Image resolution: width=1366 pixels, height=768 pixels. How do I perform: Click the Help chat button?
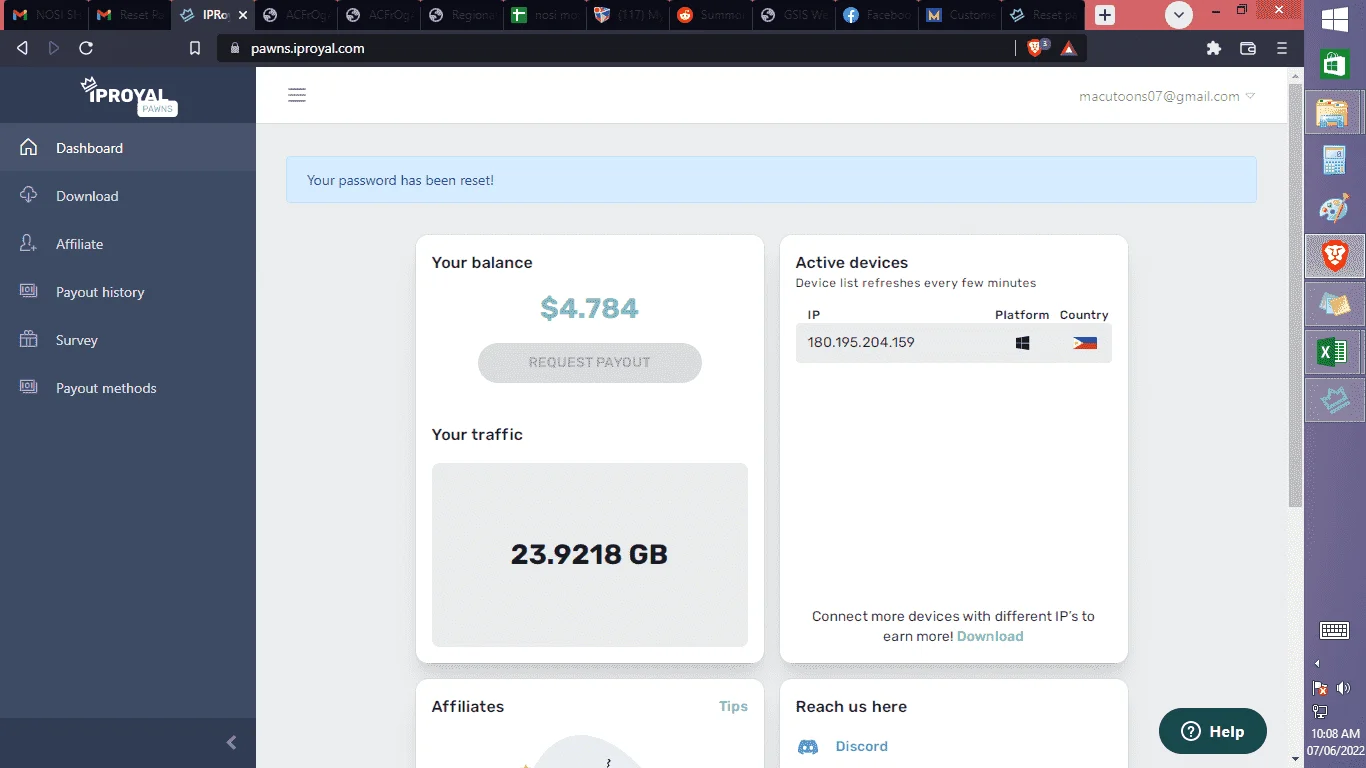[1213, 731]
